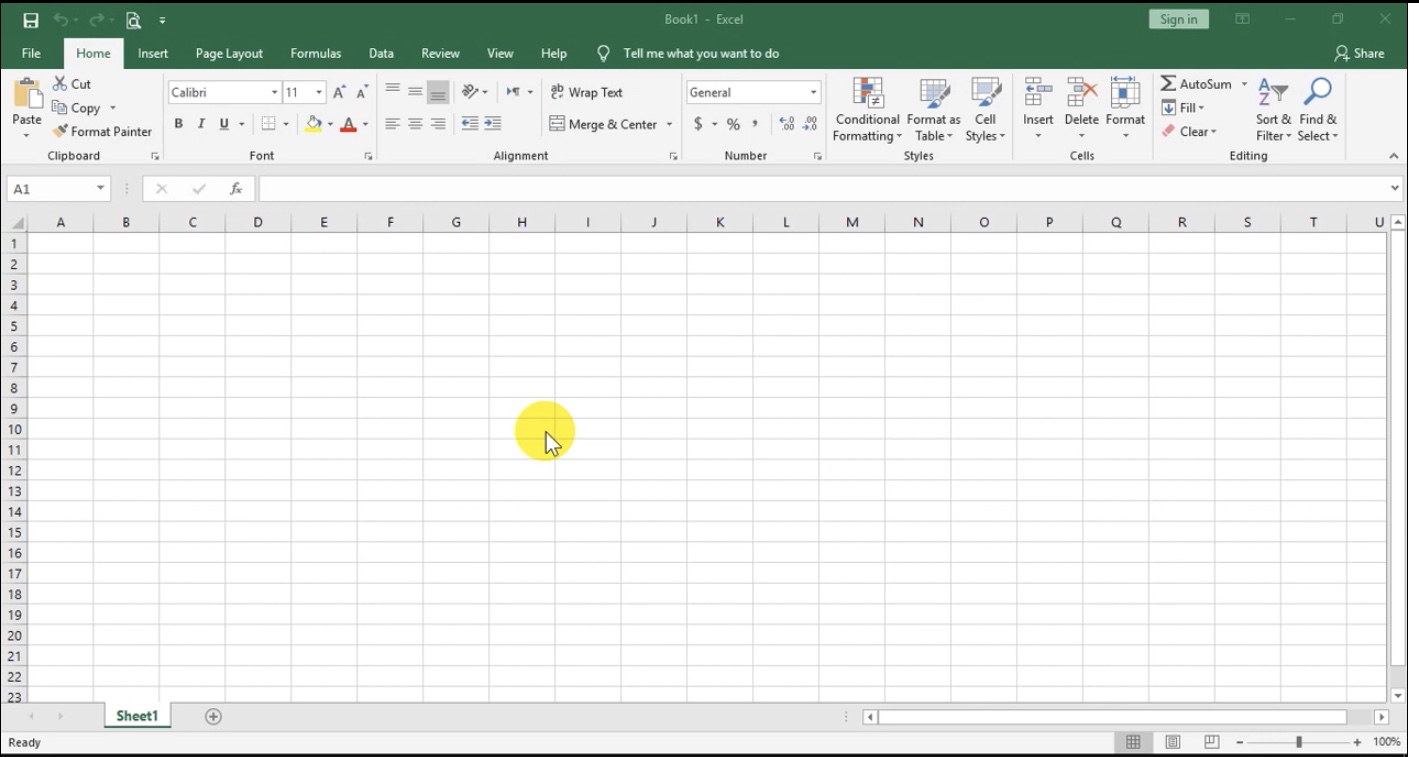
Task: Open the File tab
Action: tap(31, 53)
